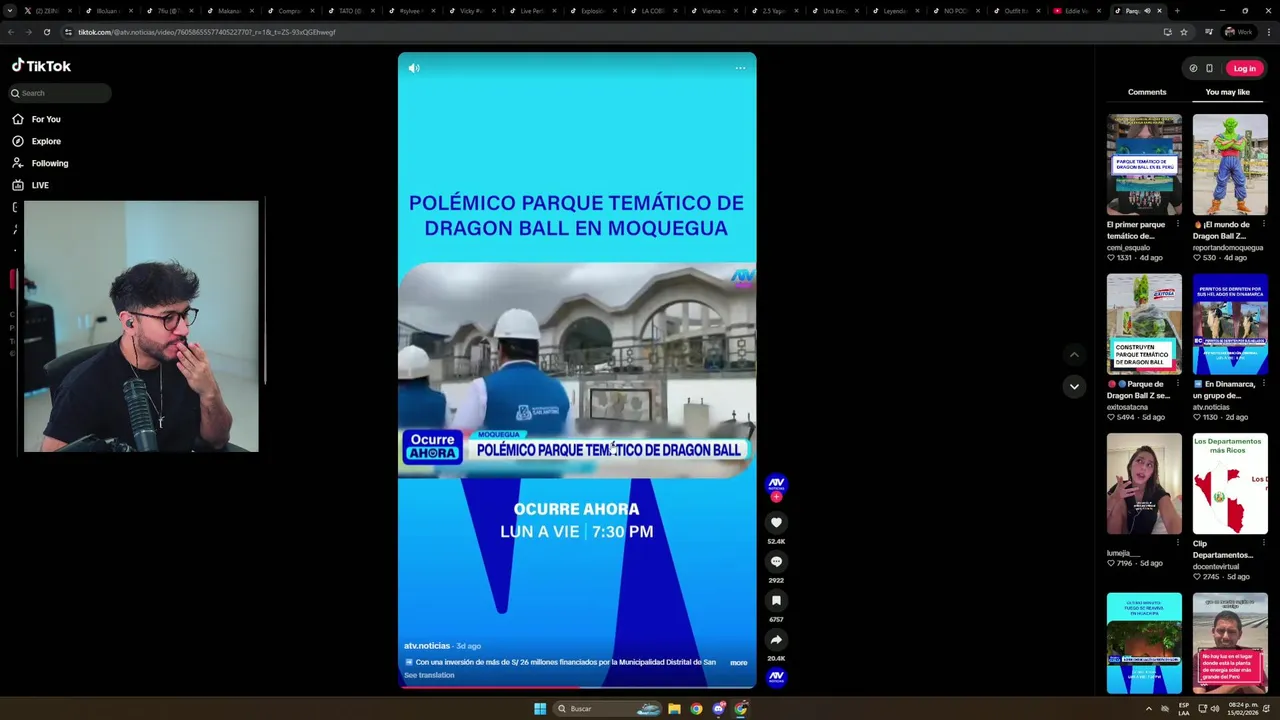Go back with the browser back arrow
Screen dimensions: 1280x720
(11, 32)
